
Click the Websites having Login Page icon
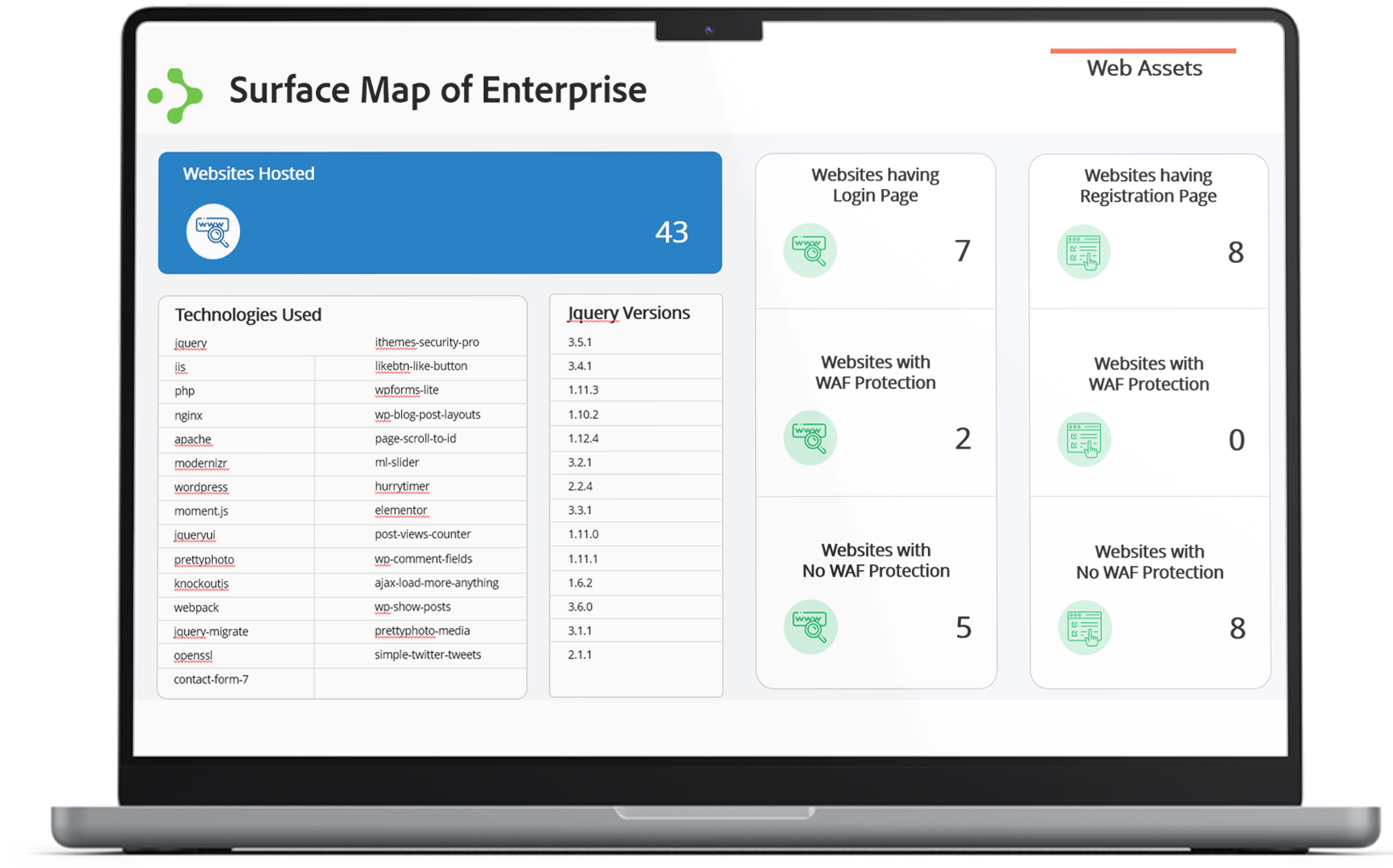point(810,250)
